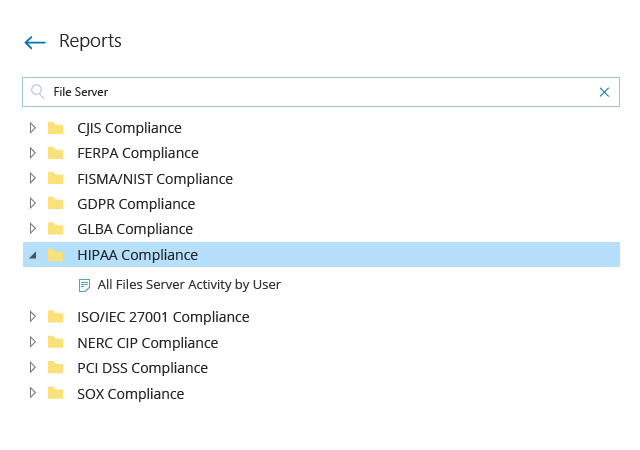Click the SOX Compliance folder icon
640x450 pixels.
[x=56, y=393]
